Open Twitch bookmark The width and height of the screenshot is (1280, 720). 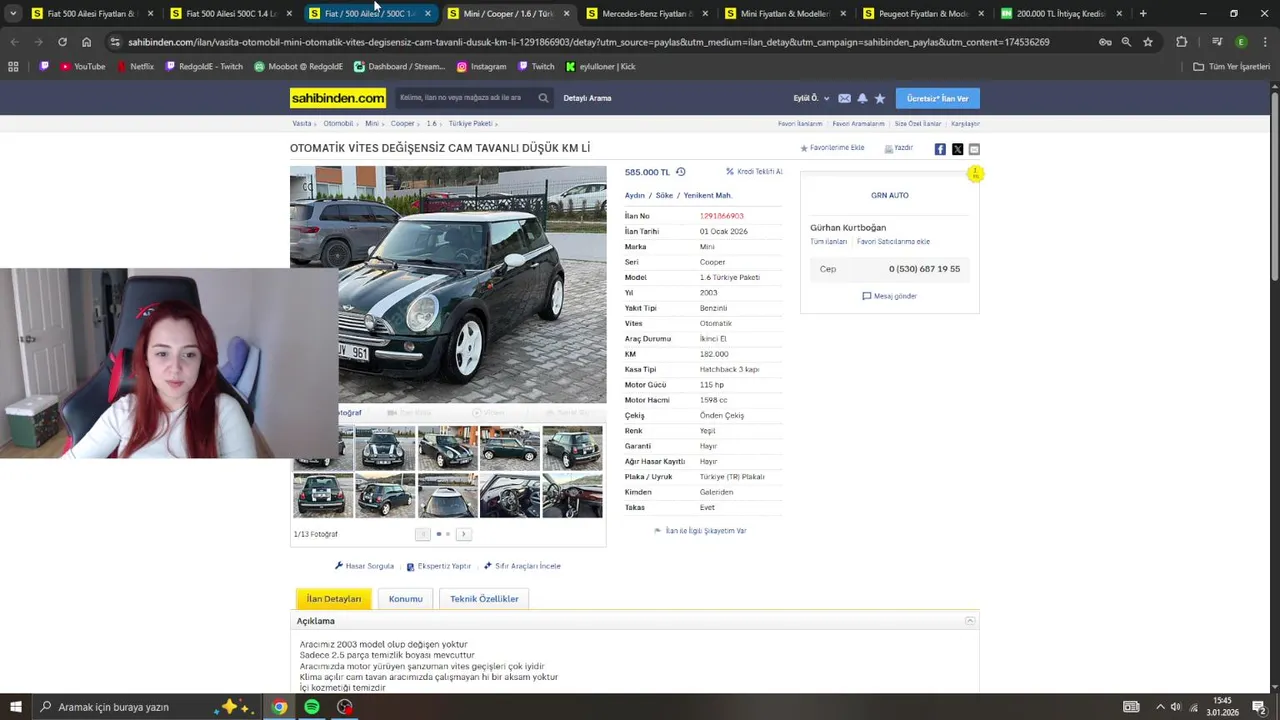click(535, 66)
